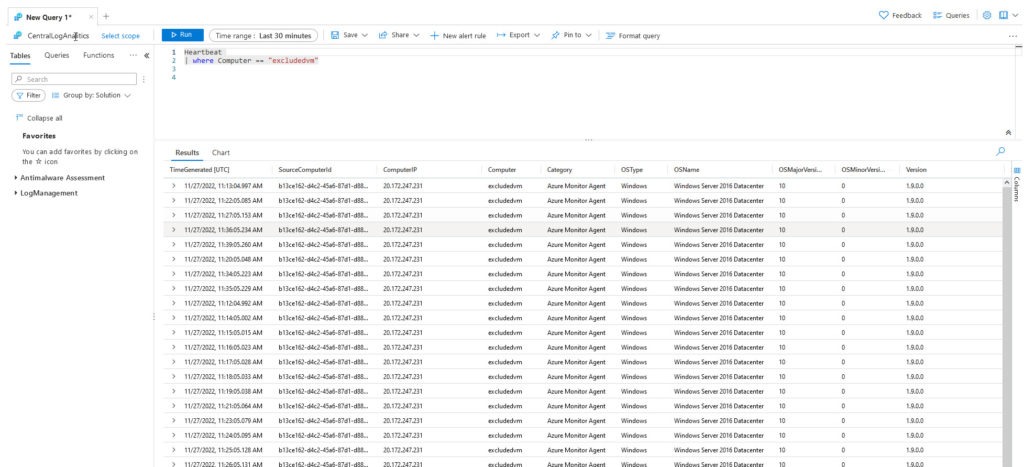Open search options vertical dots
This screenshot has width=1024, height=467.
pyautogui.click(x=144, y=79)
